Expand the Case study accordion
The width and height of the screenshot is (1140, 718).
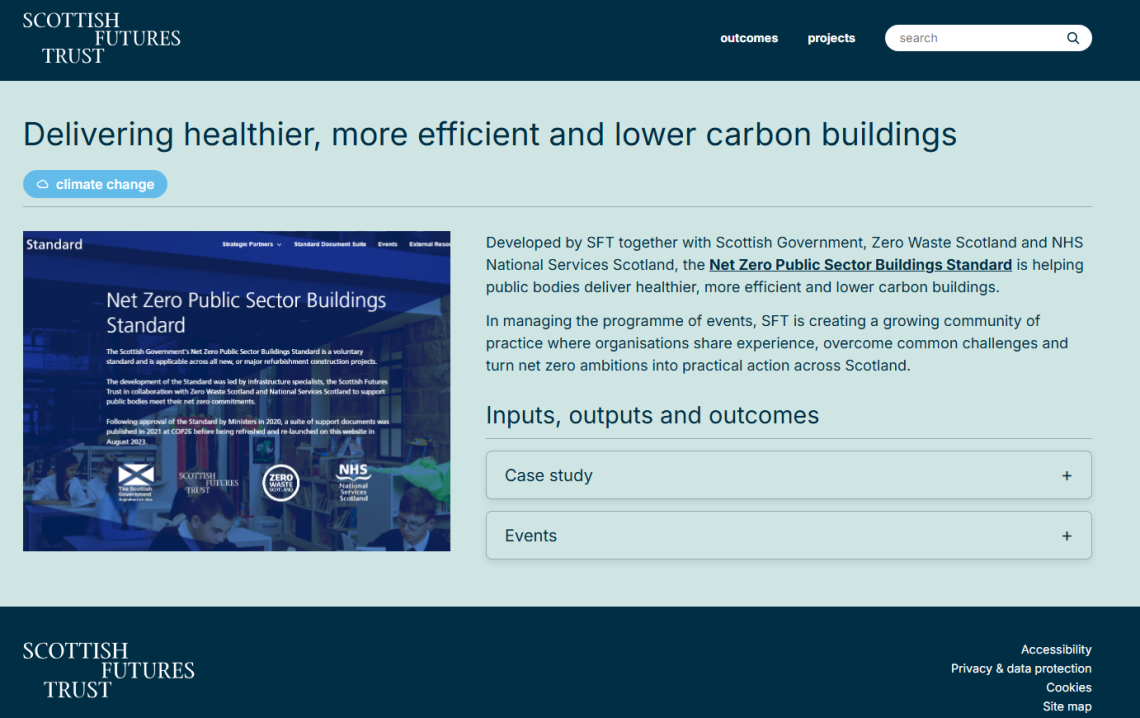point(789,475)
